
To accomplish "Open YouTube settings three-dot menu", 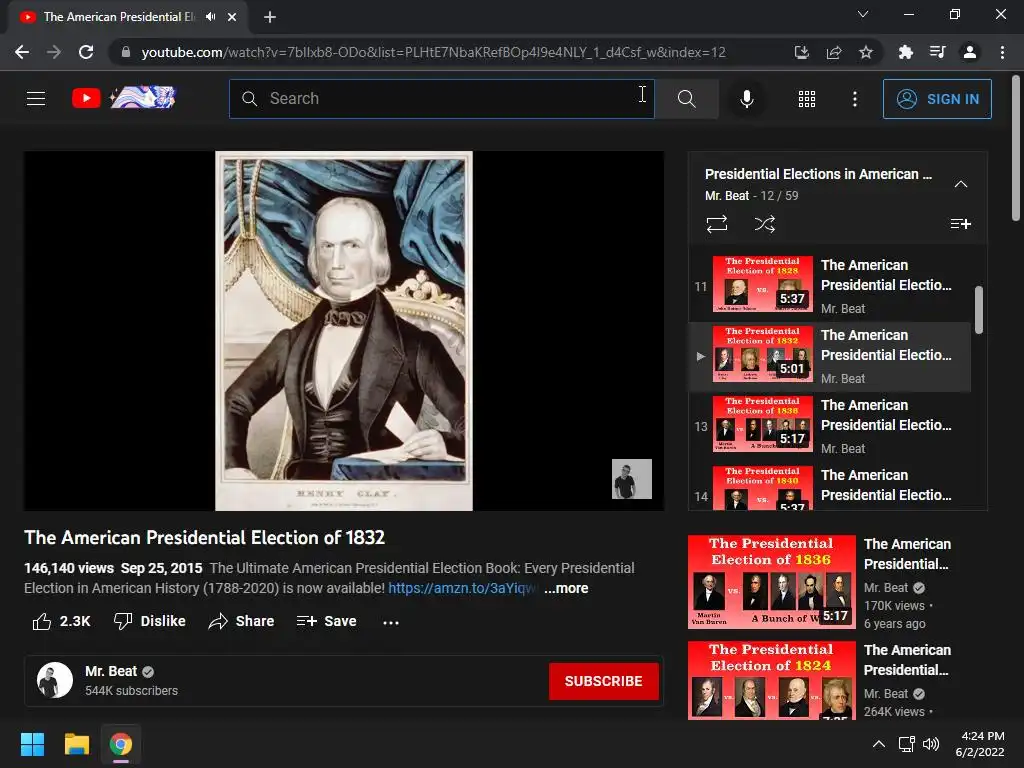I will (x=854, y=99).
